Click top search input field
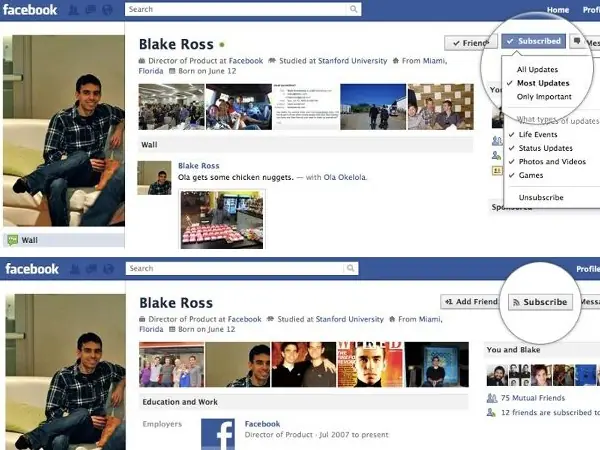 click(x=243, y=9)
